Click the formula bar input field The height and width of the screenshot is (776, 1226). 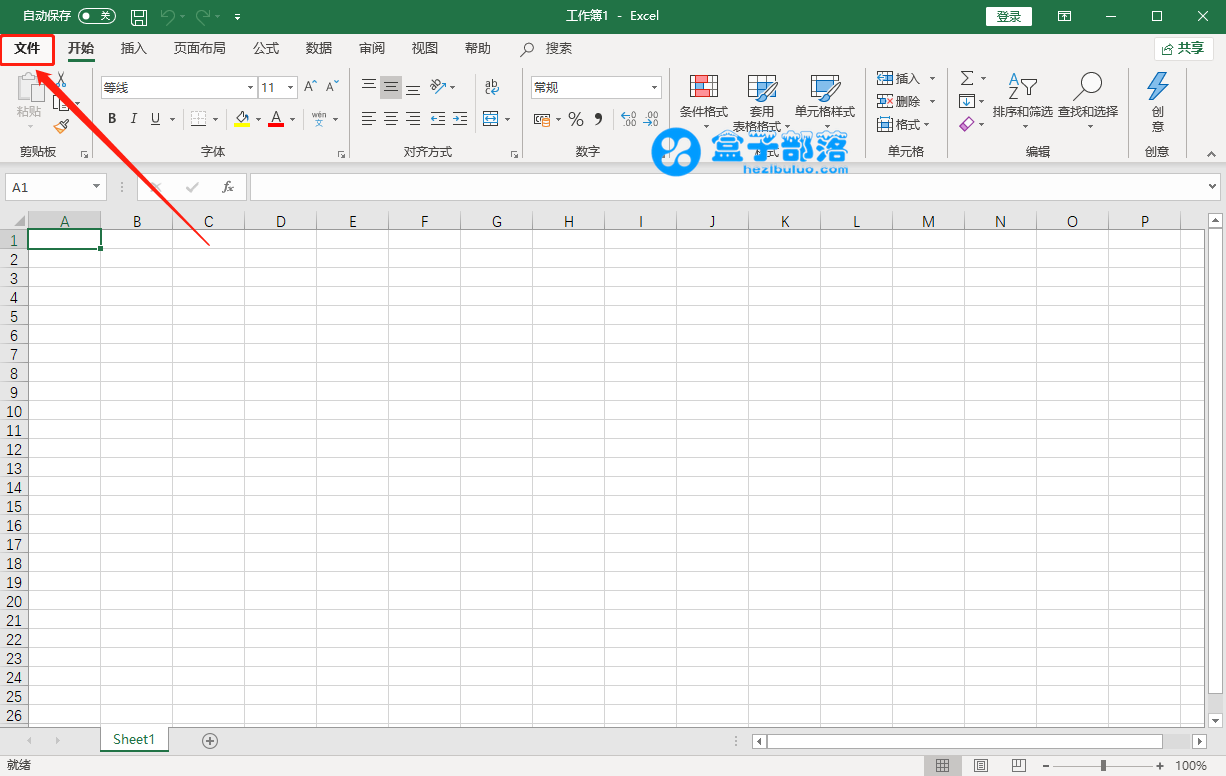click(x=727, y=187)
